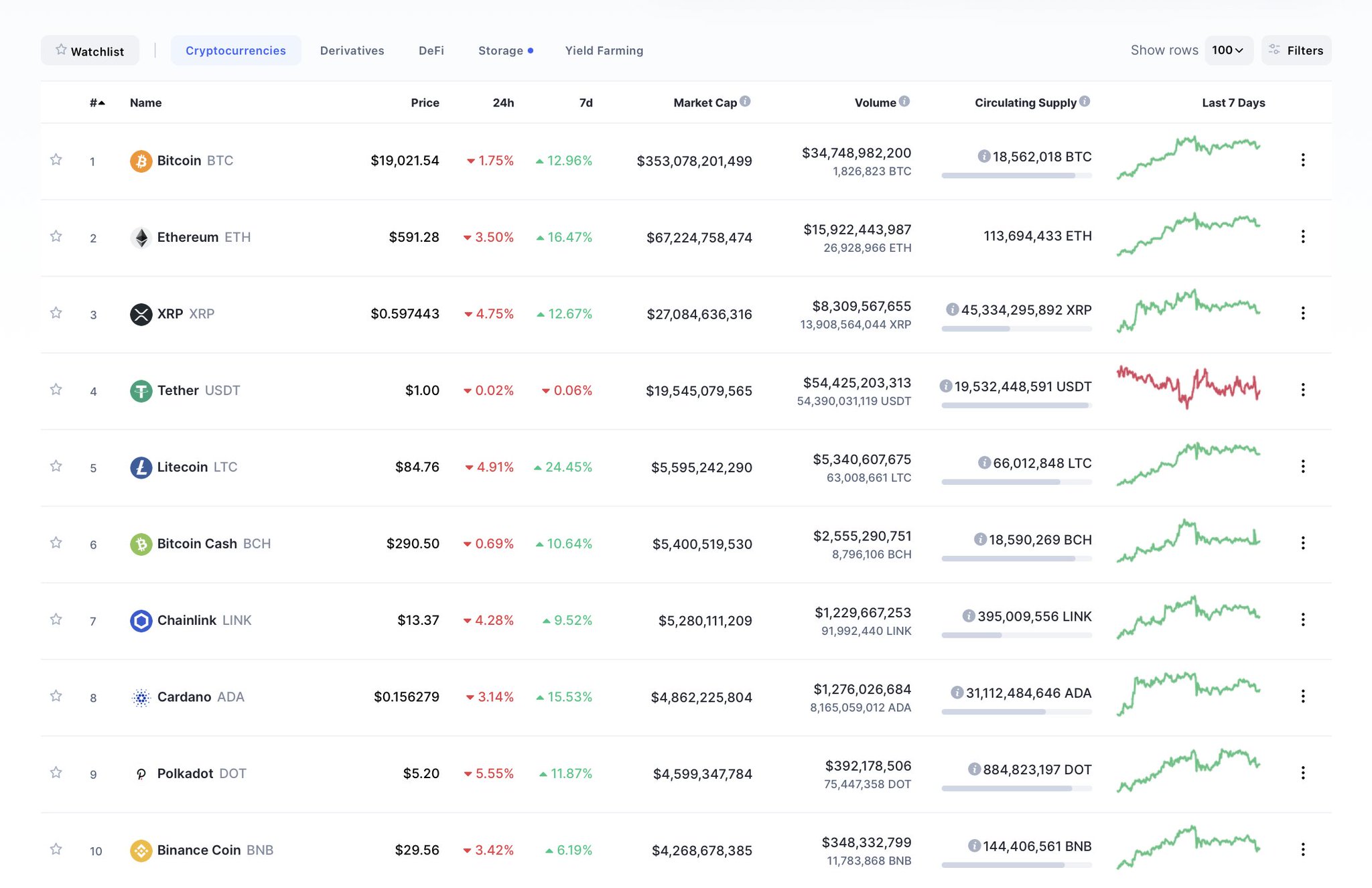Star Bitcoin to add to watchlist

[x=56, y=159]
